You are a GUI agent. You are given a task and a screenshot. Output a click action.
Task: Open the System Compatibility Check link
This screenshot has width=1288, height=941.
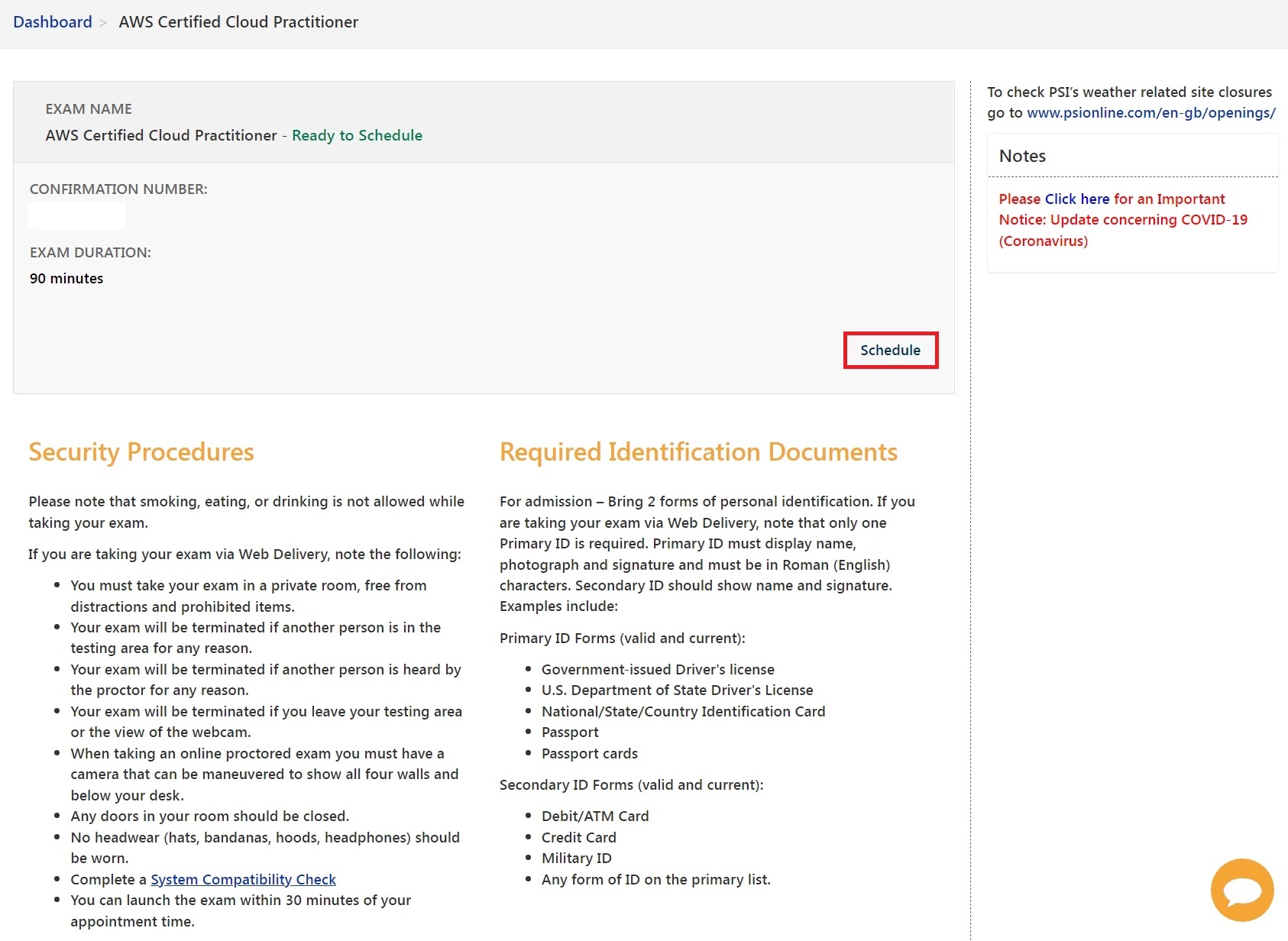(x=243, y=879)
